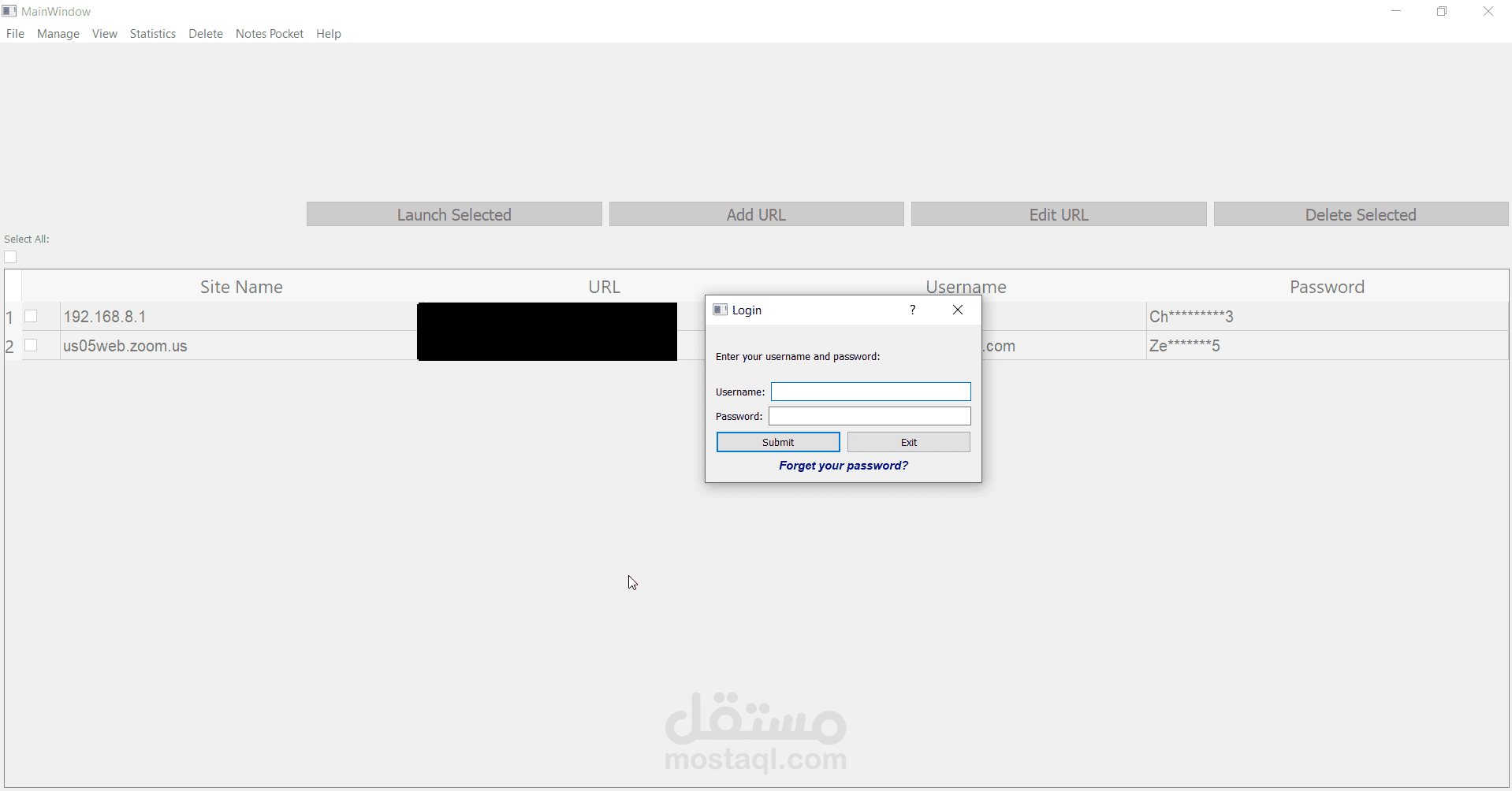Open the Delete menu
This screenshot has height=791, width=1512.
click(x=206, y=34)
